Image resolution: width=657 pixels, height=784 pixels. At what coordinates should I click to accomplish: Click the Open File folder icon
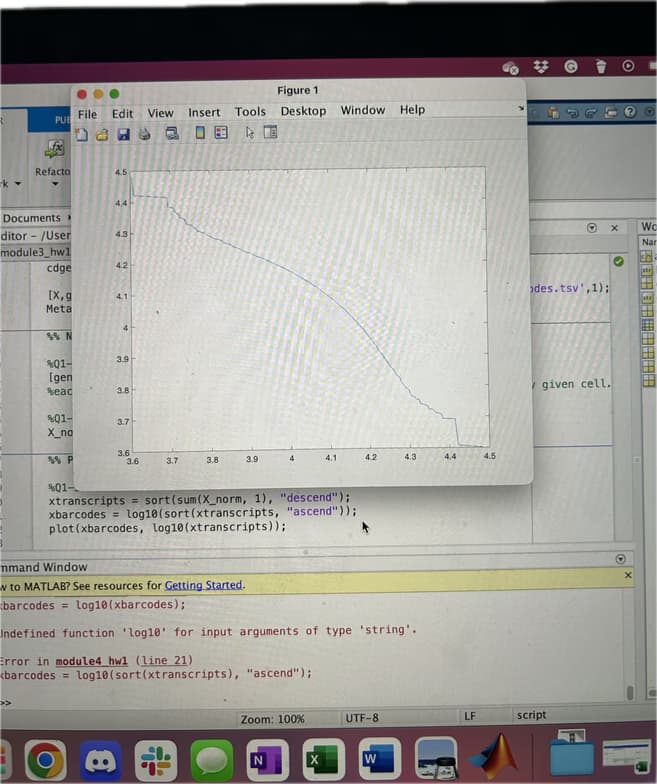103,133
